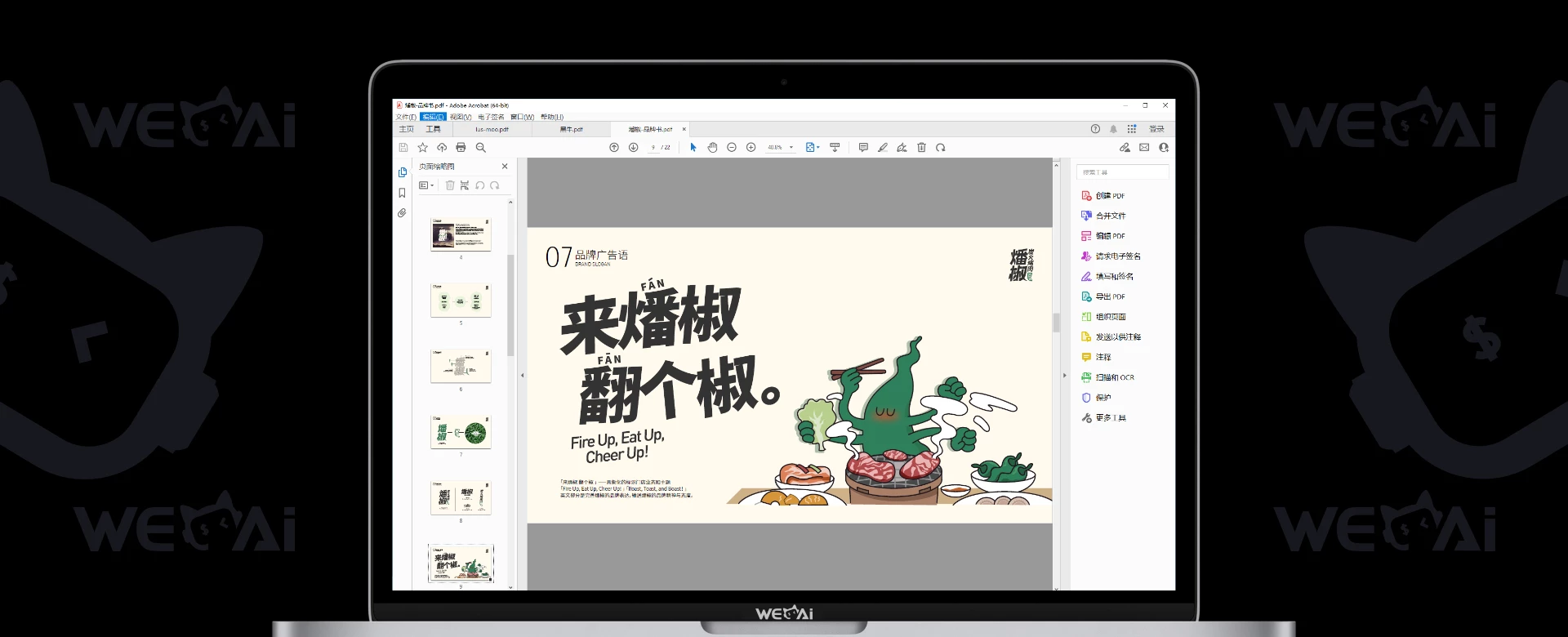
Task: Open the 更多工具 entry
Action: tap(1103, 418)
